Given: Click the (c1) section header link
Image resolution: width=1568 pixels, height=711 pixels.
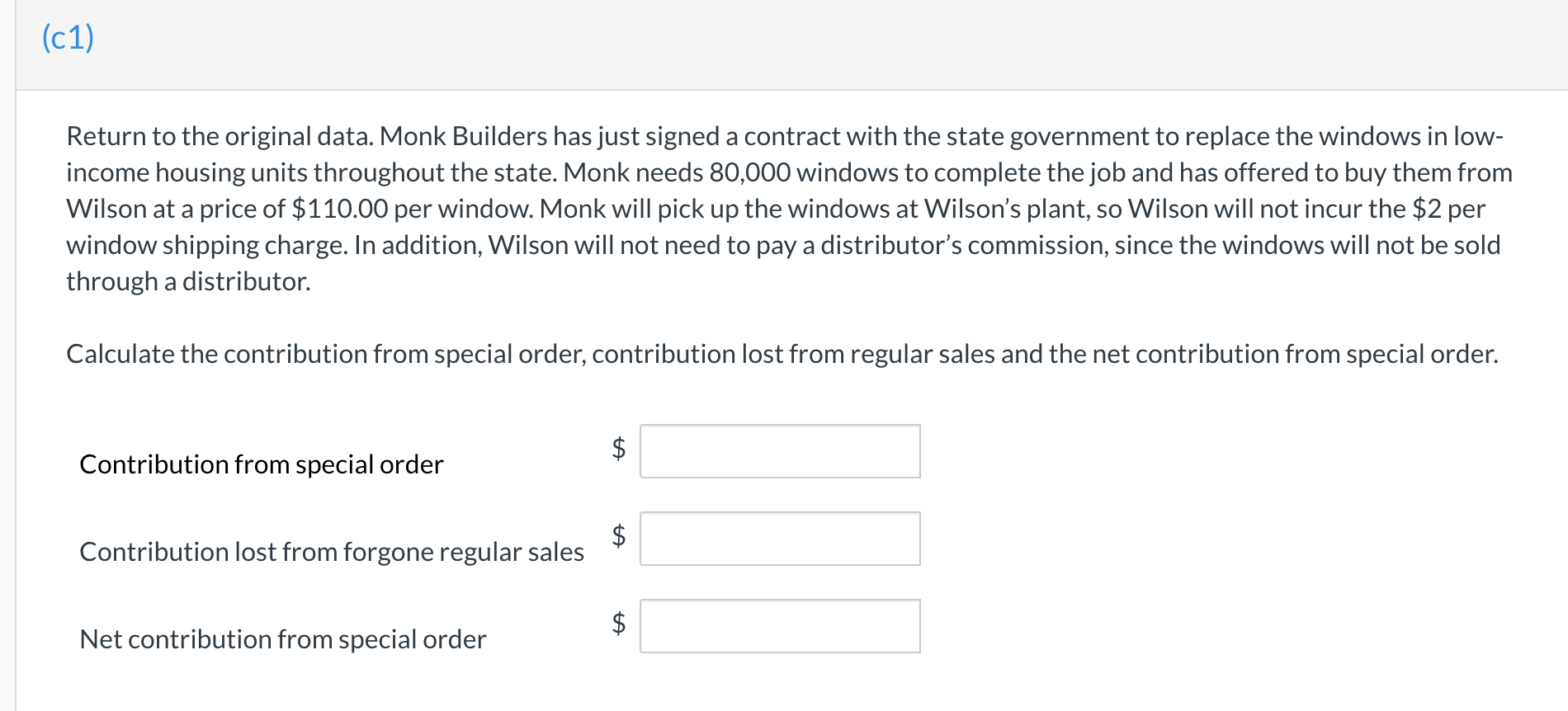Looking at the screenshot, I should tap(68, 36).
